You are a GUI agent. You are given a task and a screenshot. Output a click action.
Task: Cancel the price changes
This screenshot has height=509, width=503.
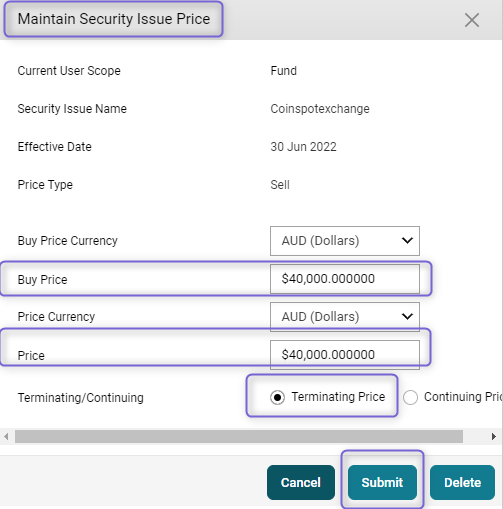click(301, 482)
